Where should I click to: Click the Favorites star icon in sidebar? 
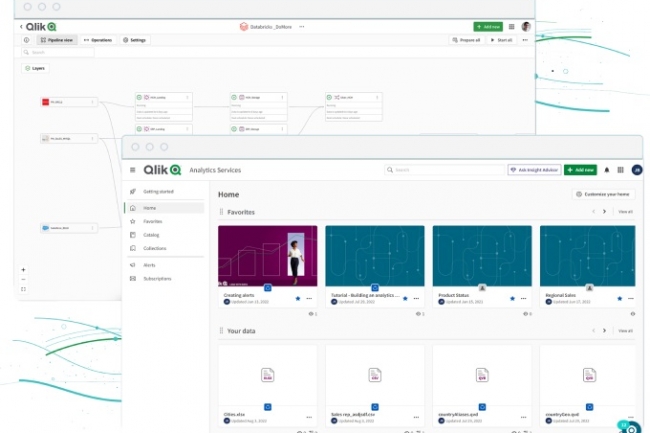(x=133, y=221)
